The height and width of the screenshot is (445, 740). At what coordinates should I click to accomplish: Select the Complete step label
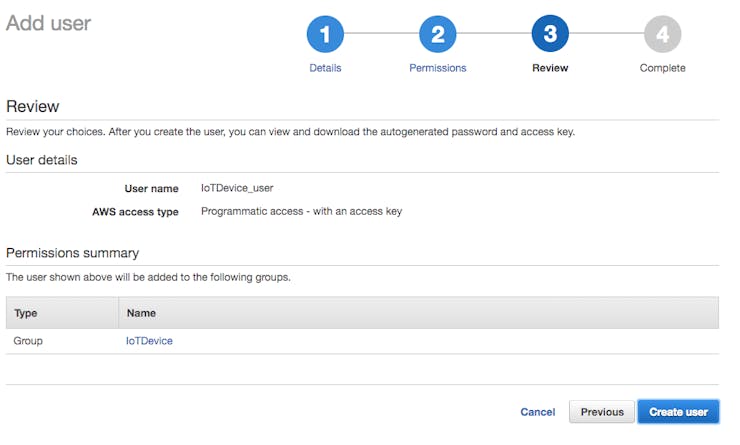click(662, 68)
